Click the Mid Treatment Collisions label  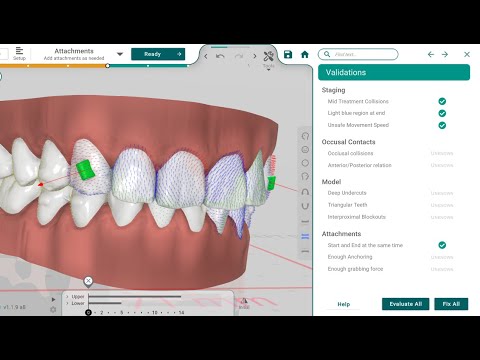[358, 101]
